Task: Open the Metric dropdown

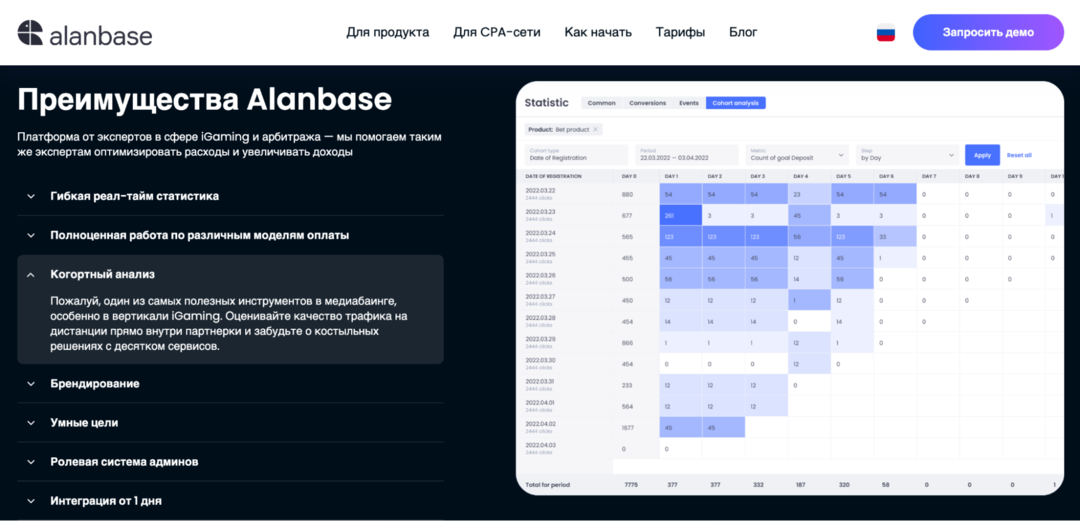Action: (797, 155)
